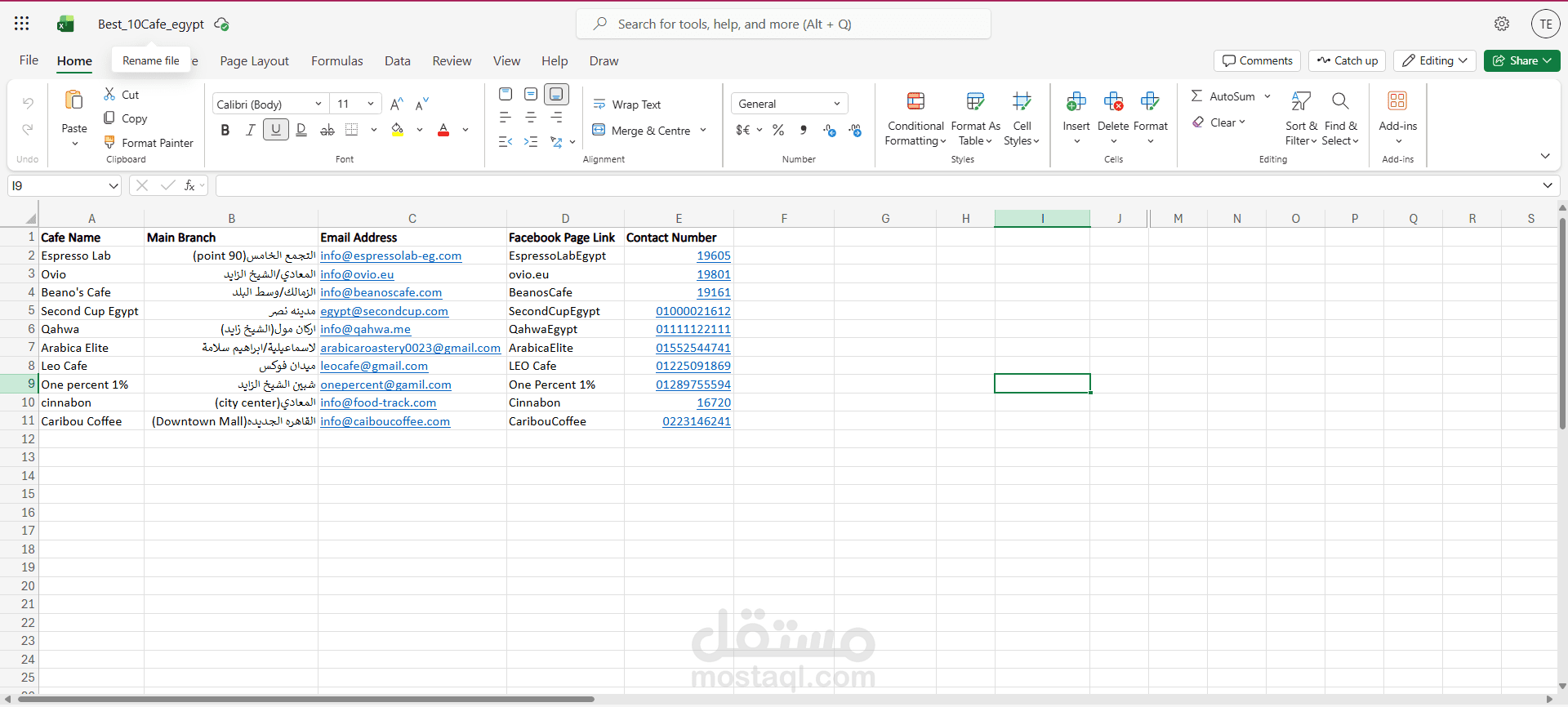The image size is (1568, 707).
Task: Toggle middle vertical alignment
Action: (x=531, y=94)
